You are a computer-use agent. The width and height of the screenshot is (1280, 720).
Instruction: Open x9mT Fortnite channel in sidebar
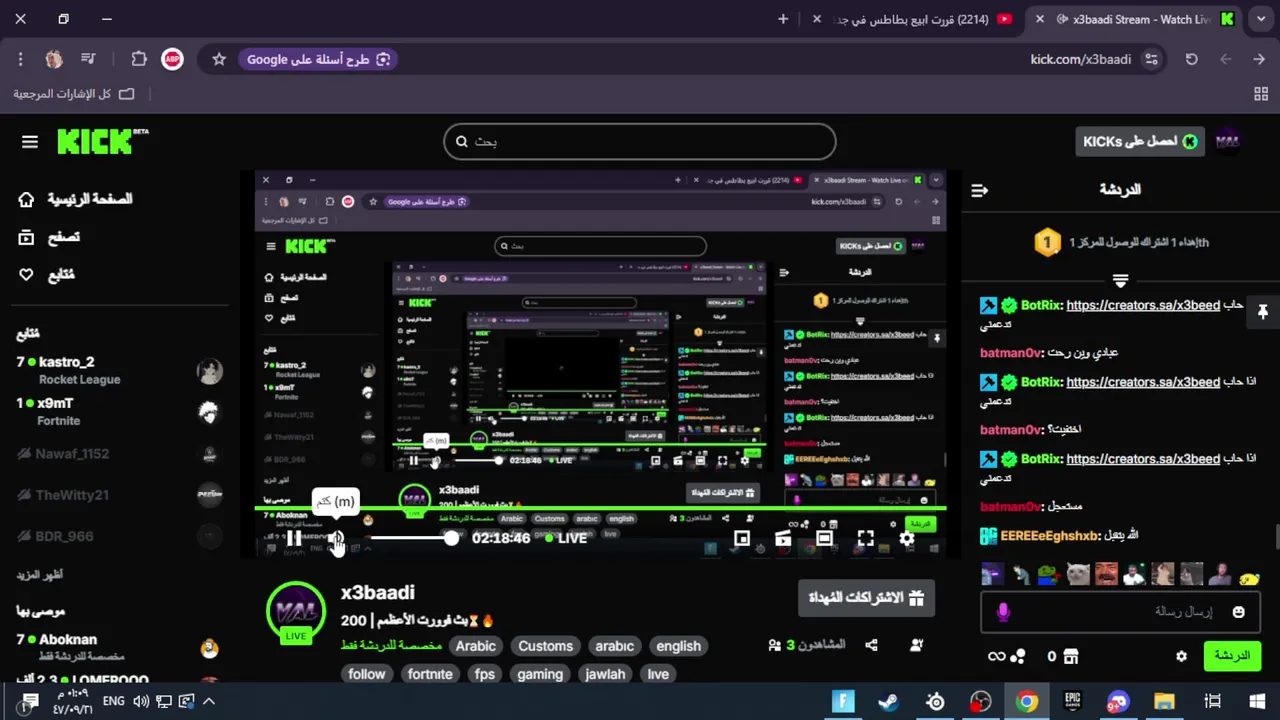click(x=120, y=412)
